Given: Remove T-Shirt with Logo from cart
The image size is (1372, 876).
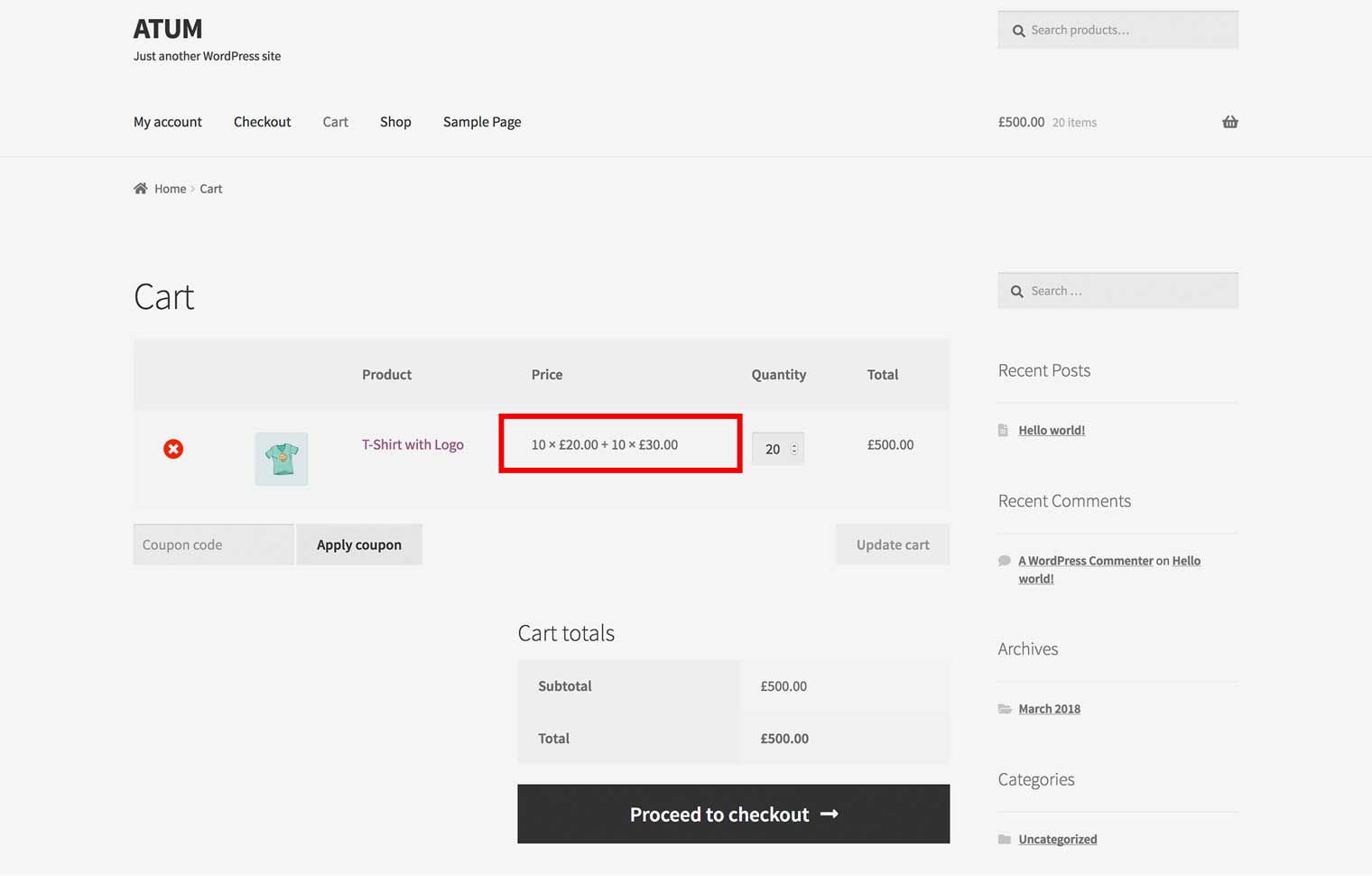Looking at the screenshot, I should tap(173, 449).
